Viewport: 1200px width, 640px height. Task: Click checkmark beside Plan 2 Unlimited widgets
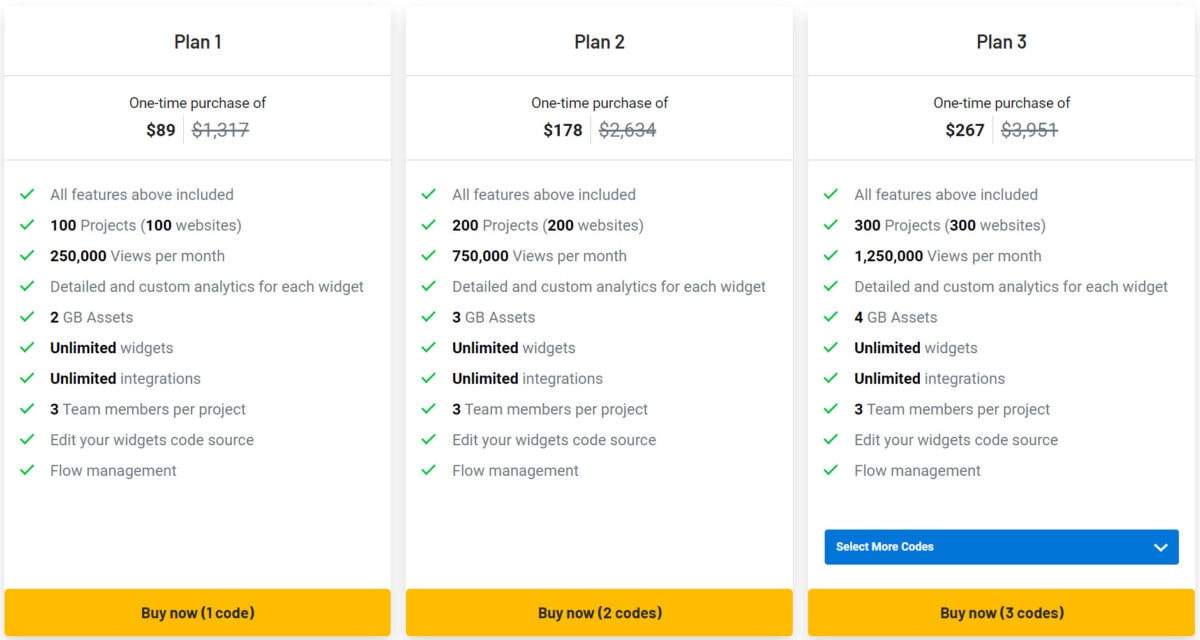[x=429, y=348]
